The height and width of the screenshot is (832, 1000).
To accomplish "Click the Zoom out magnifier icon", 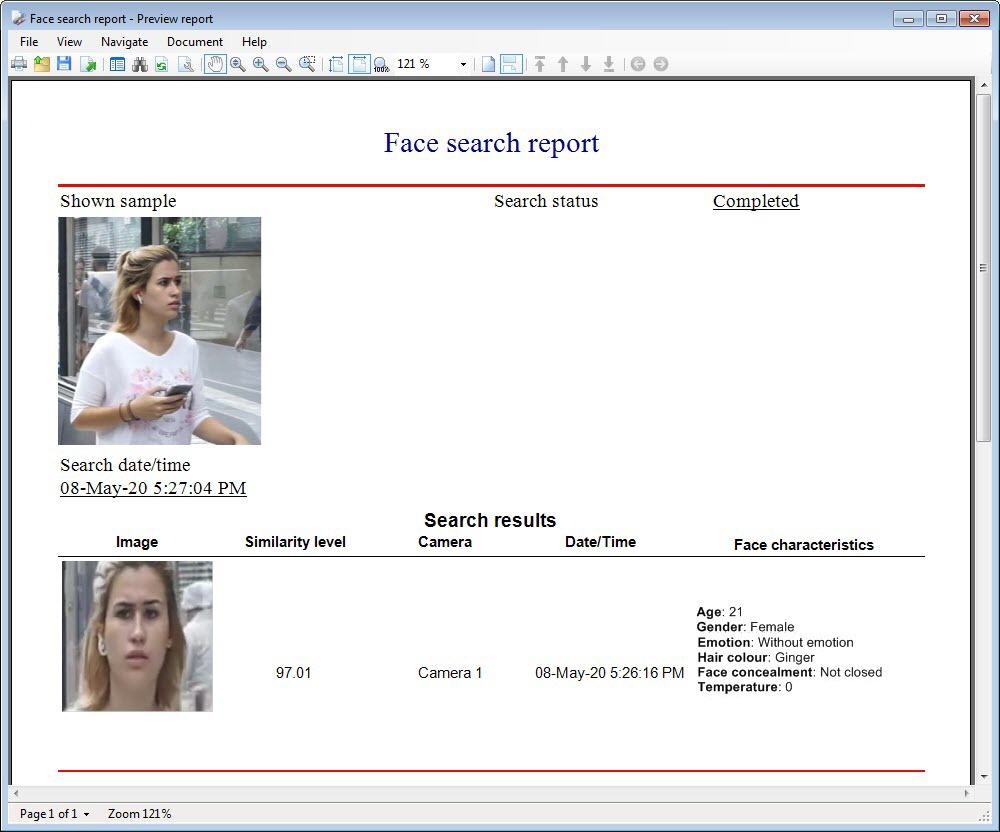I will tap(284, 64).
